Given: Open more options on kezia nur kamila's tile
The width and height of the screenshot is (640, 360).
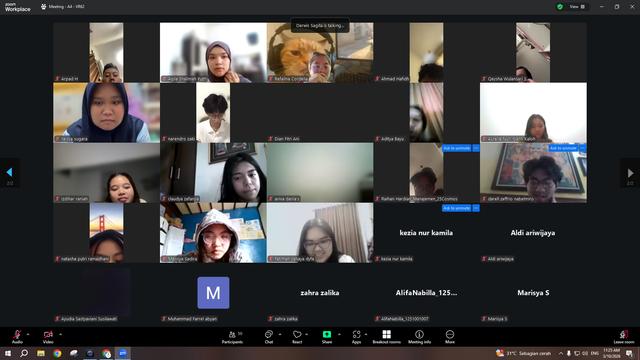Looking at the screenshot, I should pos(476,208).
